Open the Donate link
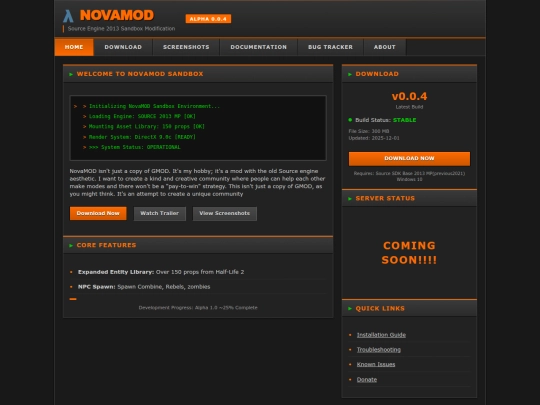 point(367,380)
